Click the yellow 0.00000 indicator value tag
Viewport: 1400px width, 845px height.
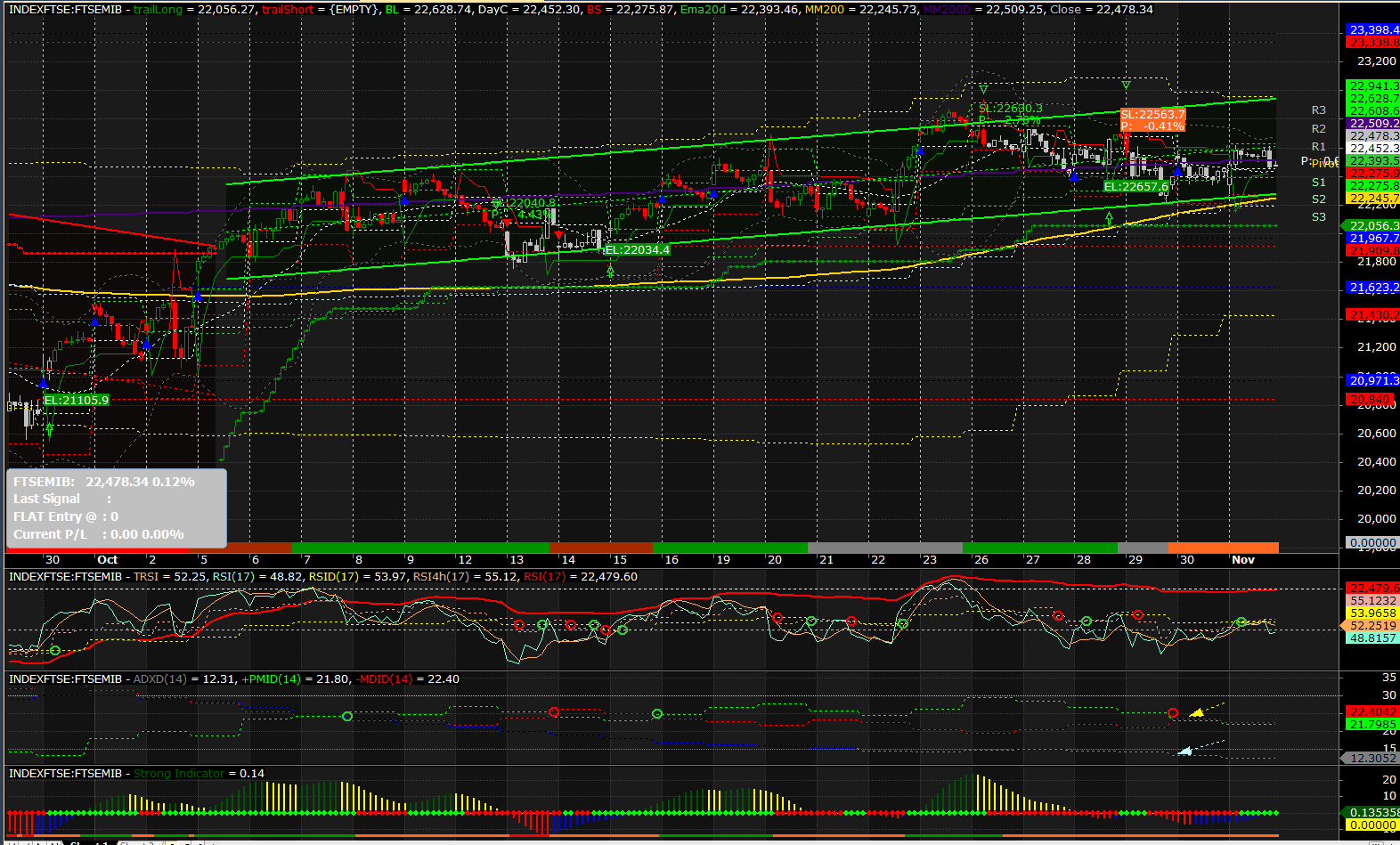tap(1372, 825)
